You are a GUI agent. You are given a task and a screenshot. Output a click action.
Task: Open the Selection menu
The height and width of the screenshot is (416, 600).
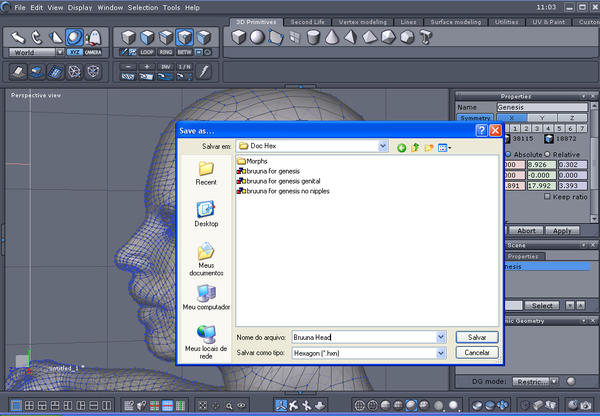click(143, 8)
